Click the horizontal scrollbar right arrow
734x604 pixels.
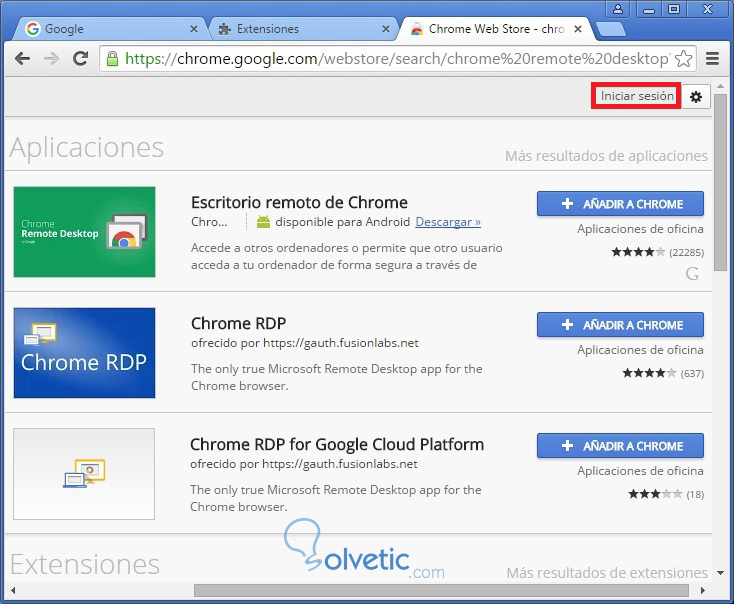click(x=703, y=590)
